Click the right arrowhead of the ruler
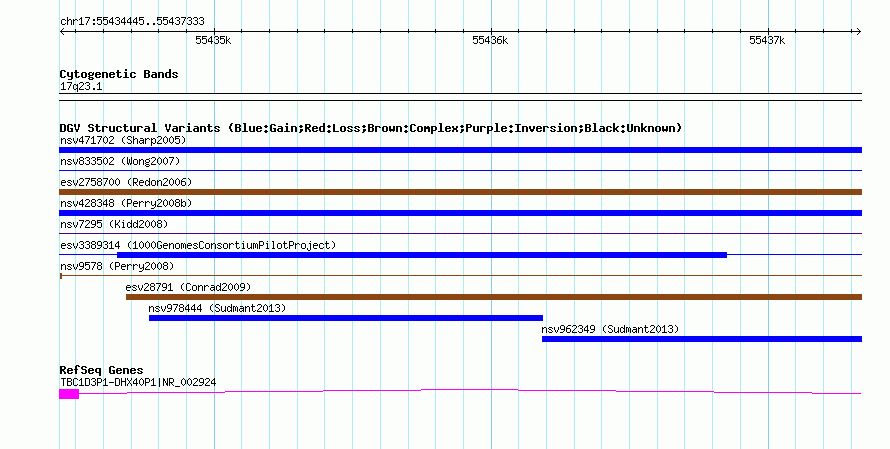Viewport: 890px width, 449px height. pyautogui.click(x=859, y=32)
